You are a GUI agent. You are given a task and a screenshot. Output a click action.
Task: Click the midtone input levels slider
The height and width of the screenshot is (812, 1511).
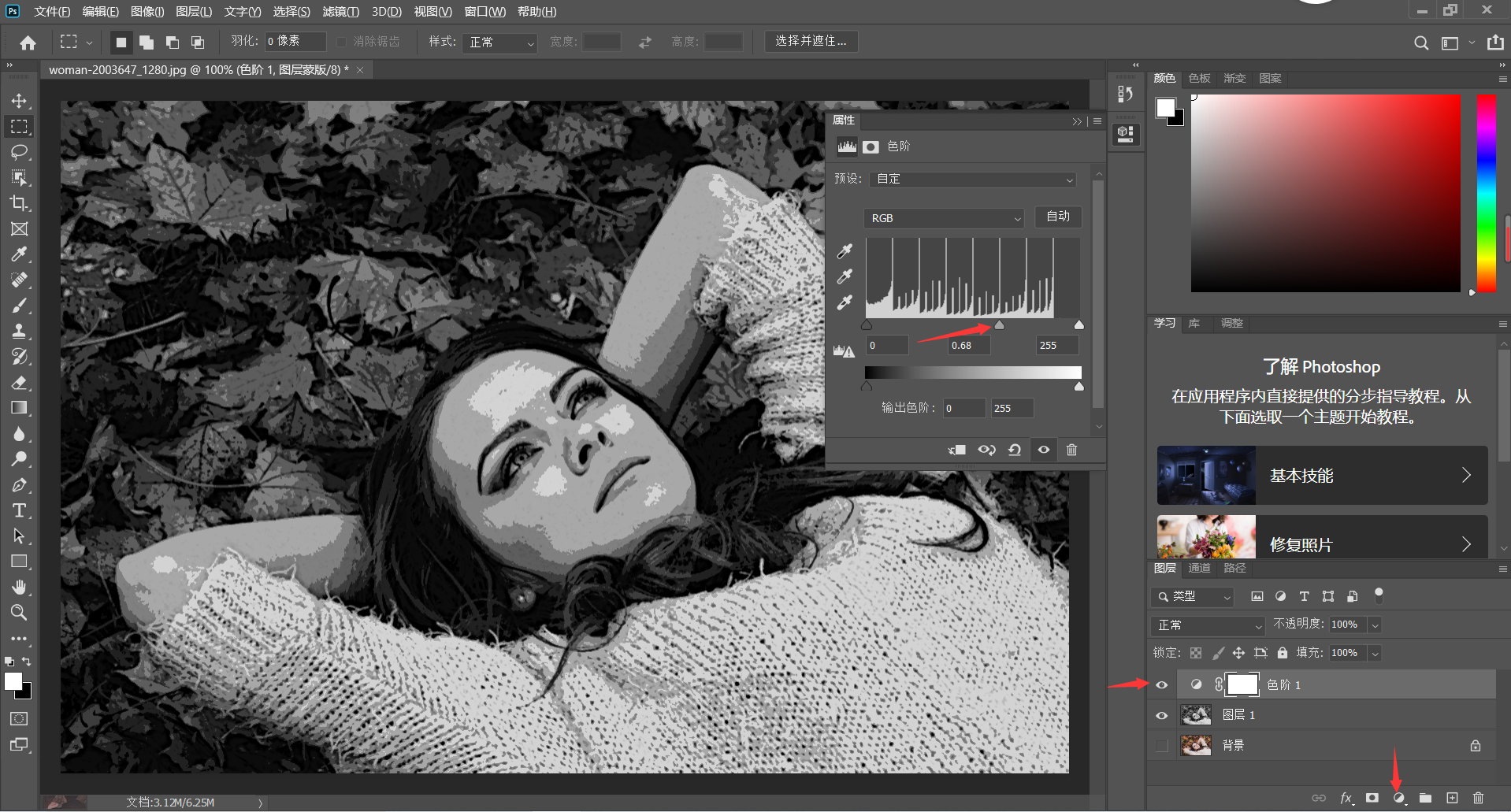[999, 324]
